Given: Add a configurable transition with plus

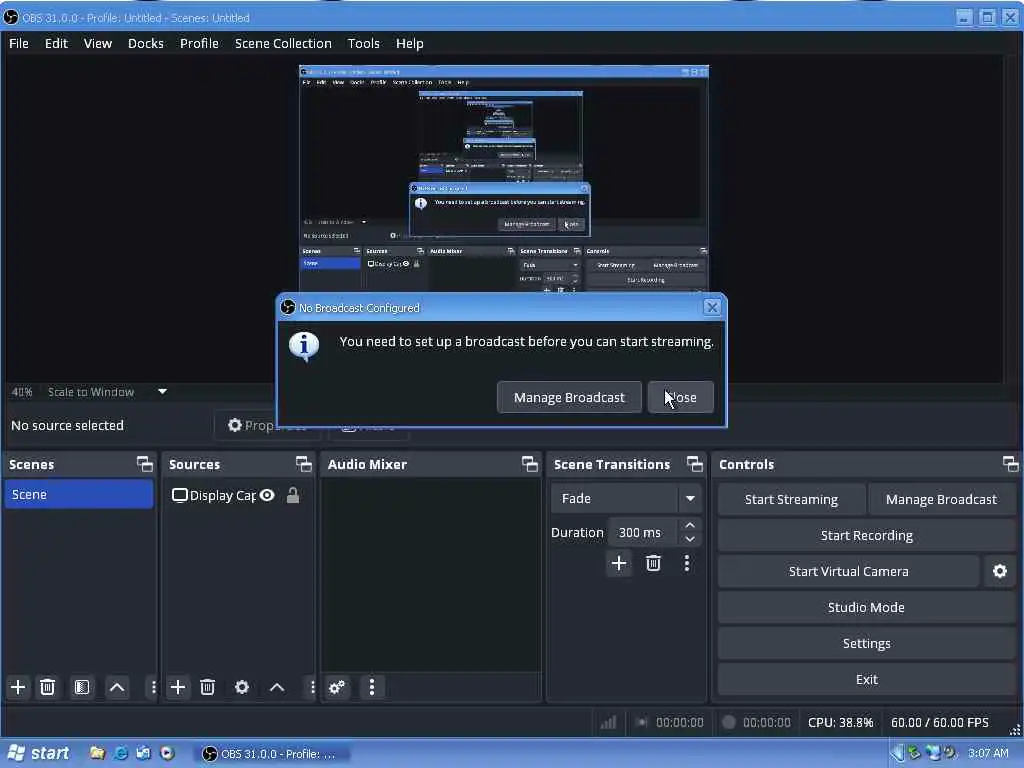Looking at the screenshot, I should tap(619, 563).
